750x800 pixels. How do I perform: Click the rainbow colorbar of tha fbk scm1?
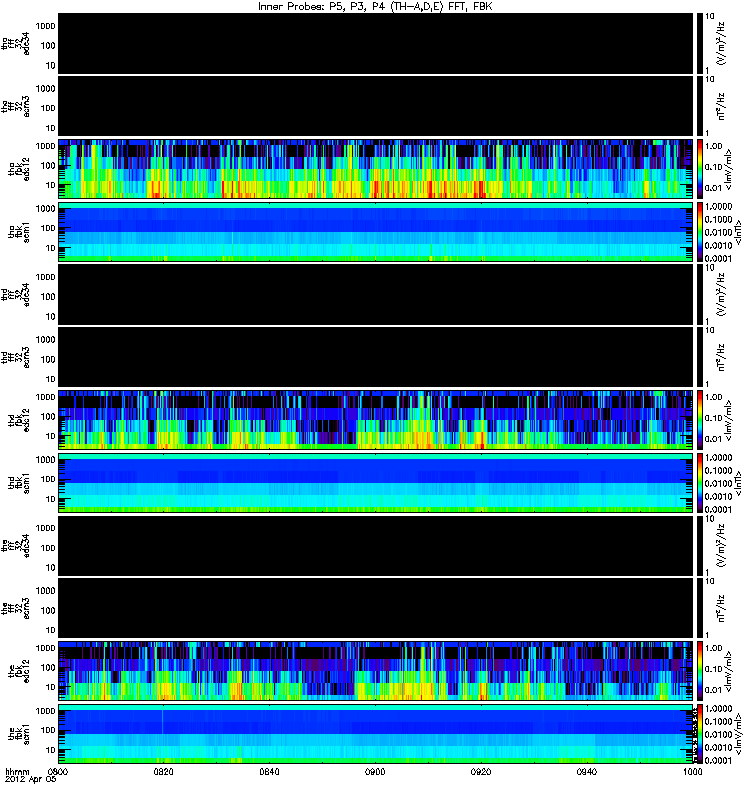tap(699, 232)
